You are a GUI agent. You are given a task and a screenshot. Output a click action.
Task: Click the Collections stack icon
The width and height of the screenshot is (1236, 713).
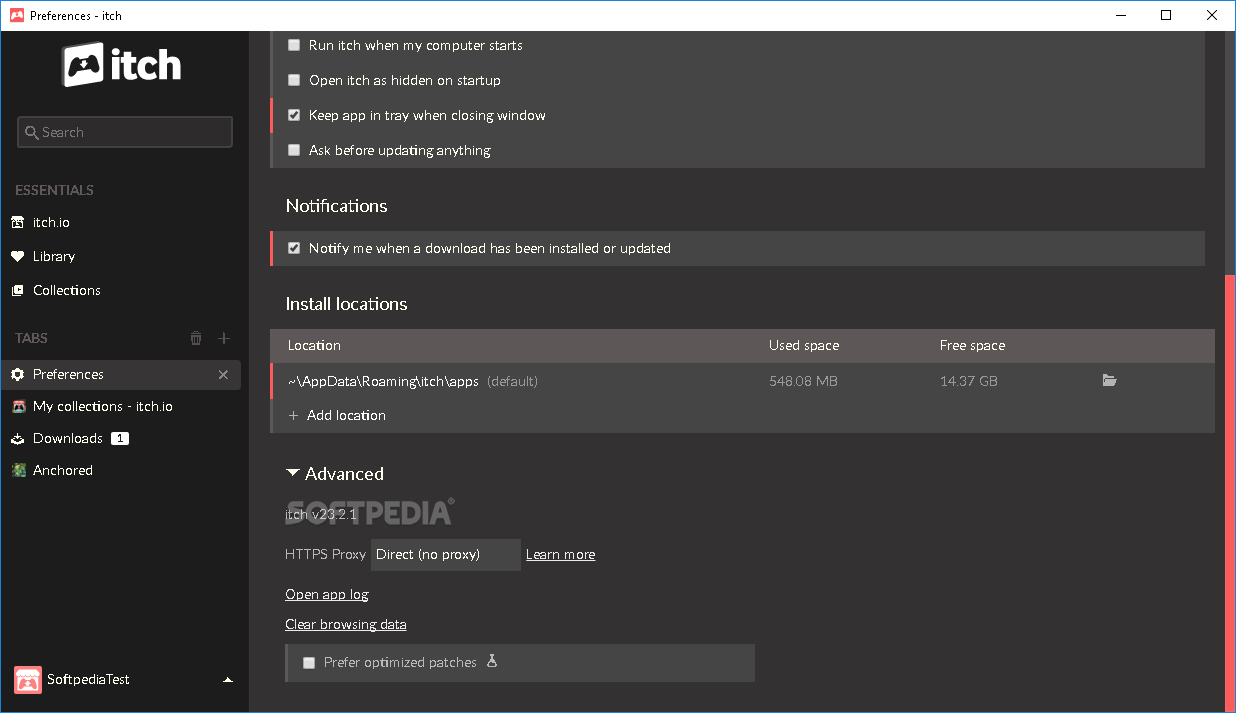17,290
